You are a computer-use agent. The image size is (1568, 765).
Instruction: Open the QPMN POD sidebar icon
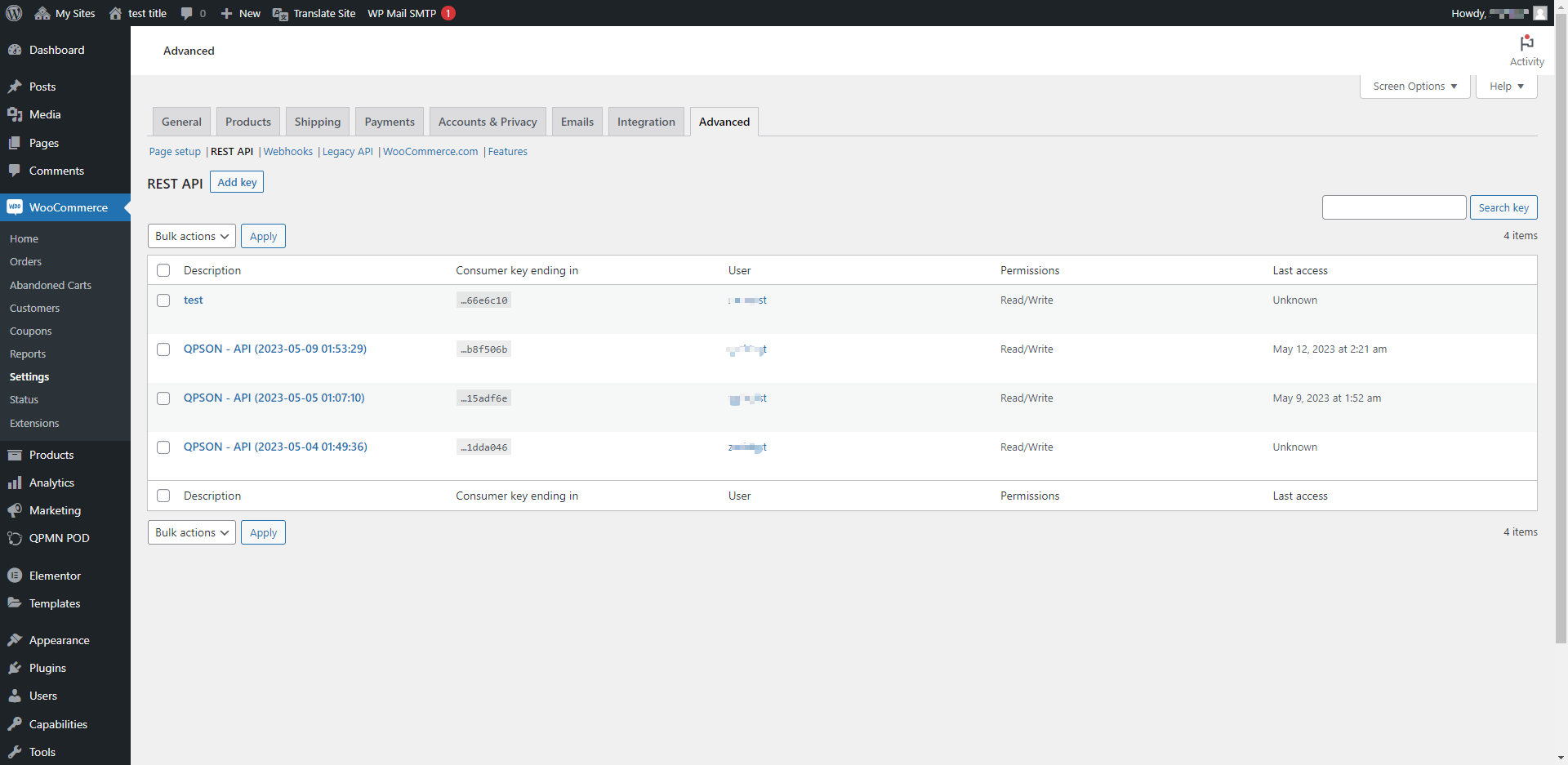(x=15, y=538)
